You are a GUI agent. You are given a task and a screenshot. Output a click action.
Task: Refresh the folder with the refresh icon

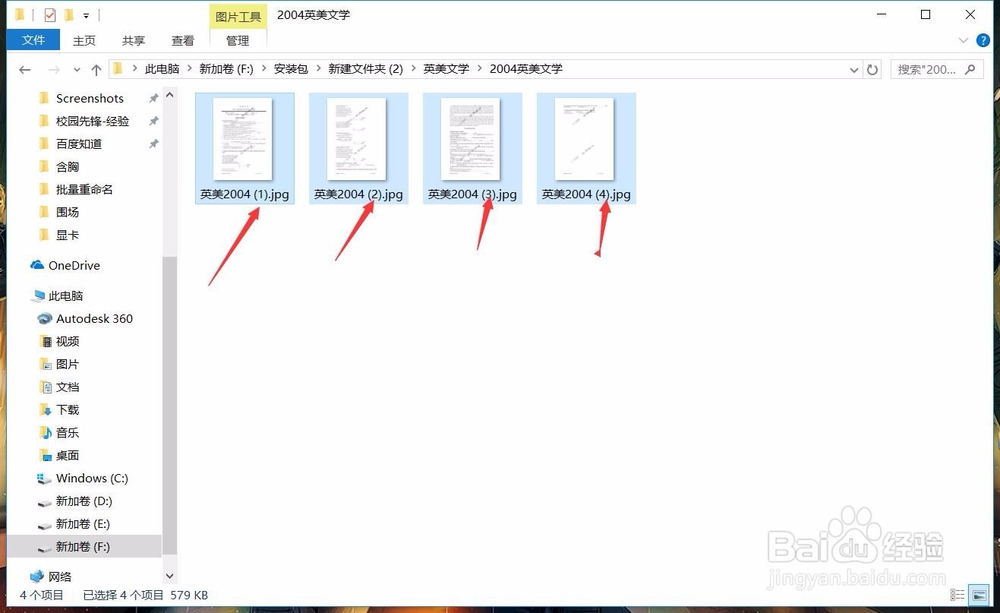(x=871, y=69)
